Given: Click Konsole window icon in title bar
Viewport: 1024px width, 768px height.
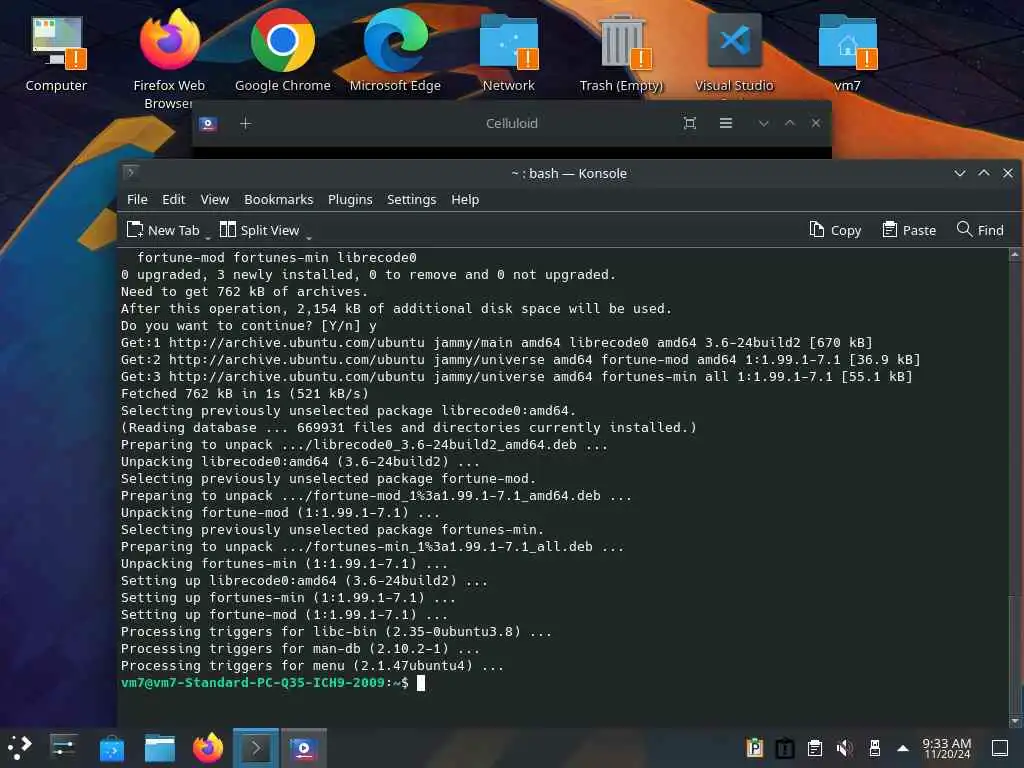Looking at the screenshot, I should [131, 172].
